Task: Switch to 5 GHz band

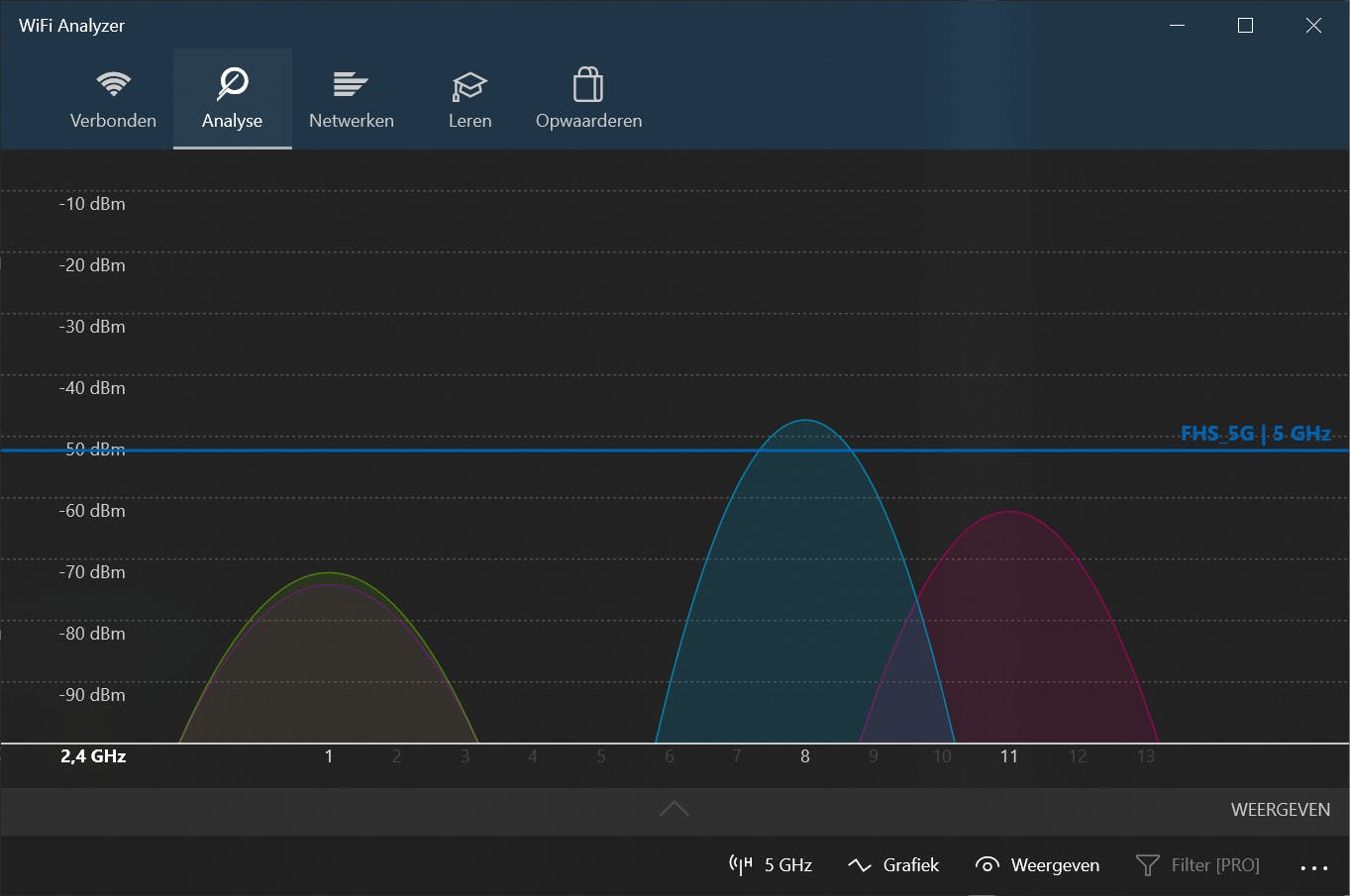Action: (771, 865)
